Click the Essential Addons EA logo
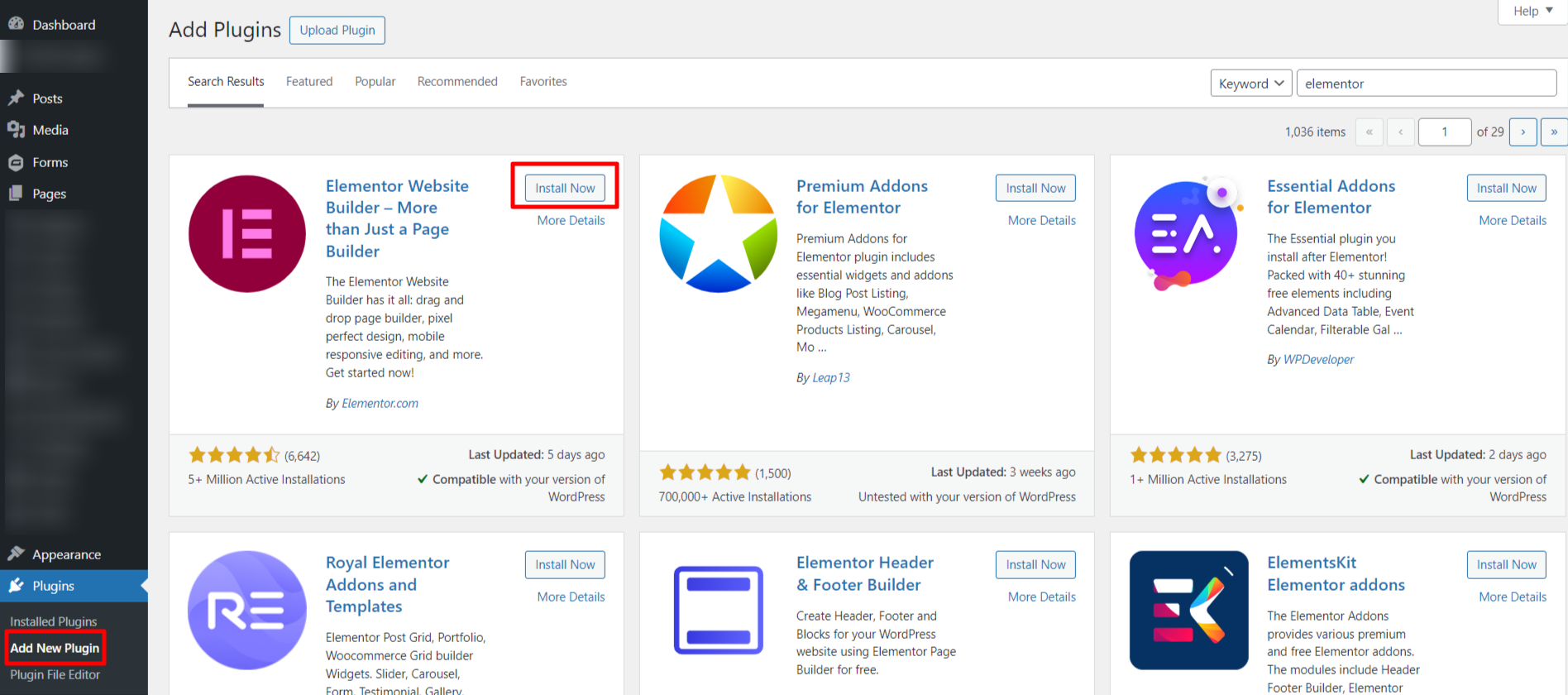1568x695 pixels. point(1188,233)
